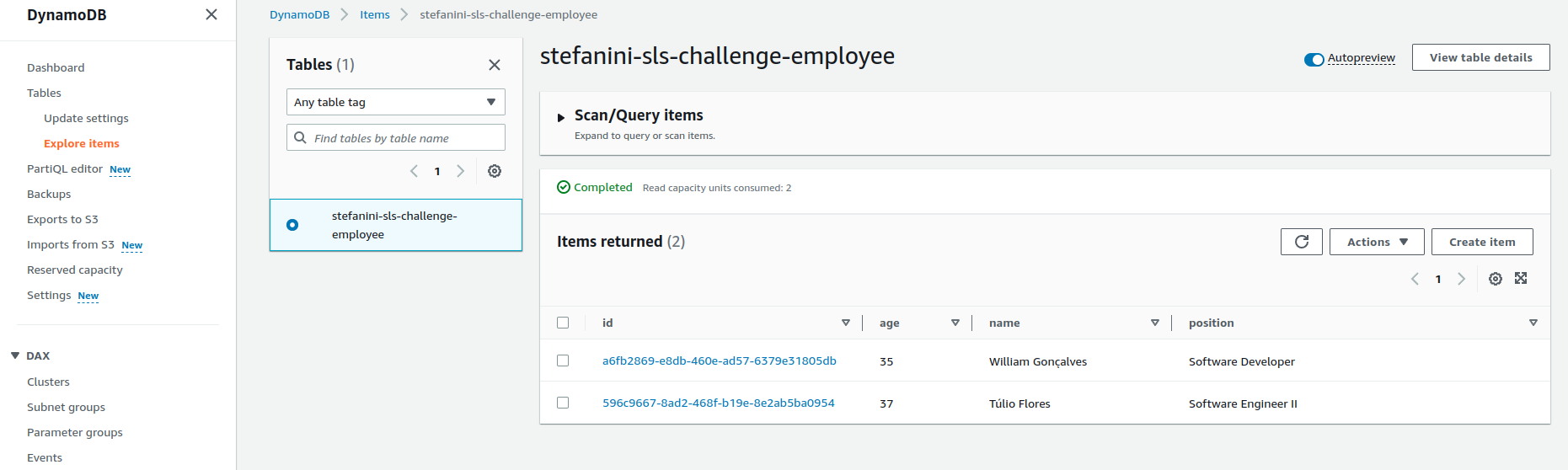Image resolution: width=1568 pixels, height=470 pixels.
Task: Select the stefanini-sls-challenge-employee table radio button
Action: 292,225
